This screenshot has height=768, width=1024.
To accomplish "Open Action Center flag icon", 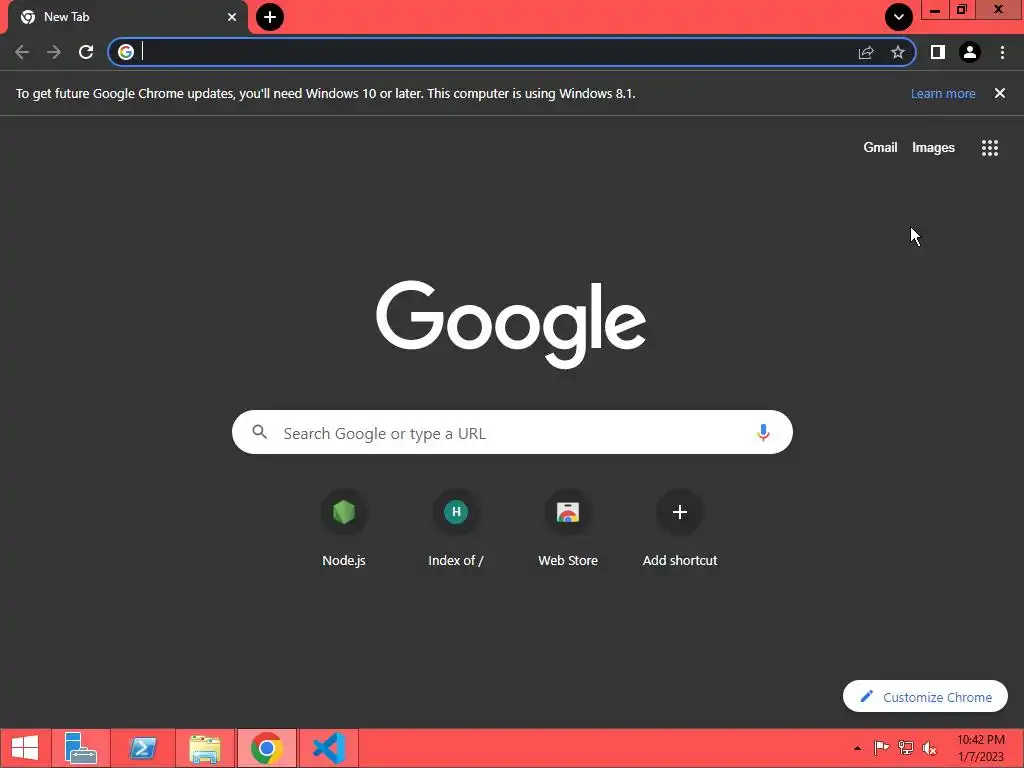I will click(x=882, y=748).
